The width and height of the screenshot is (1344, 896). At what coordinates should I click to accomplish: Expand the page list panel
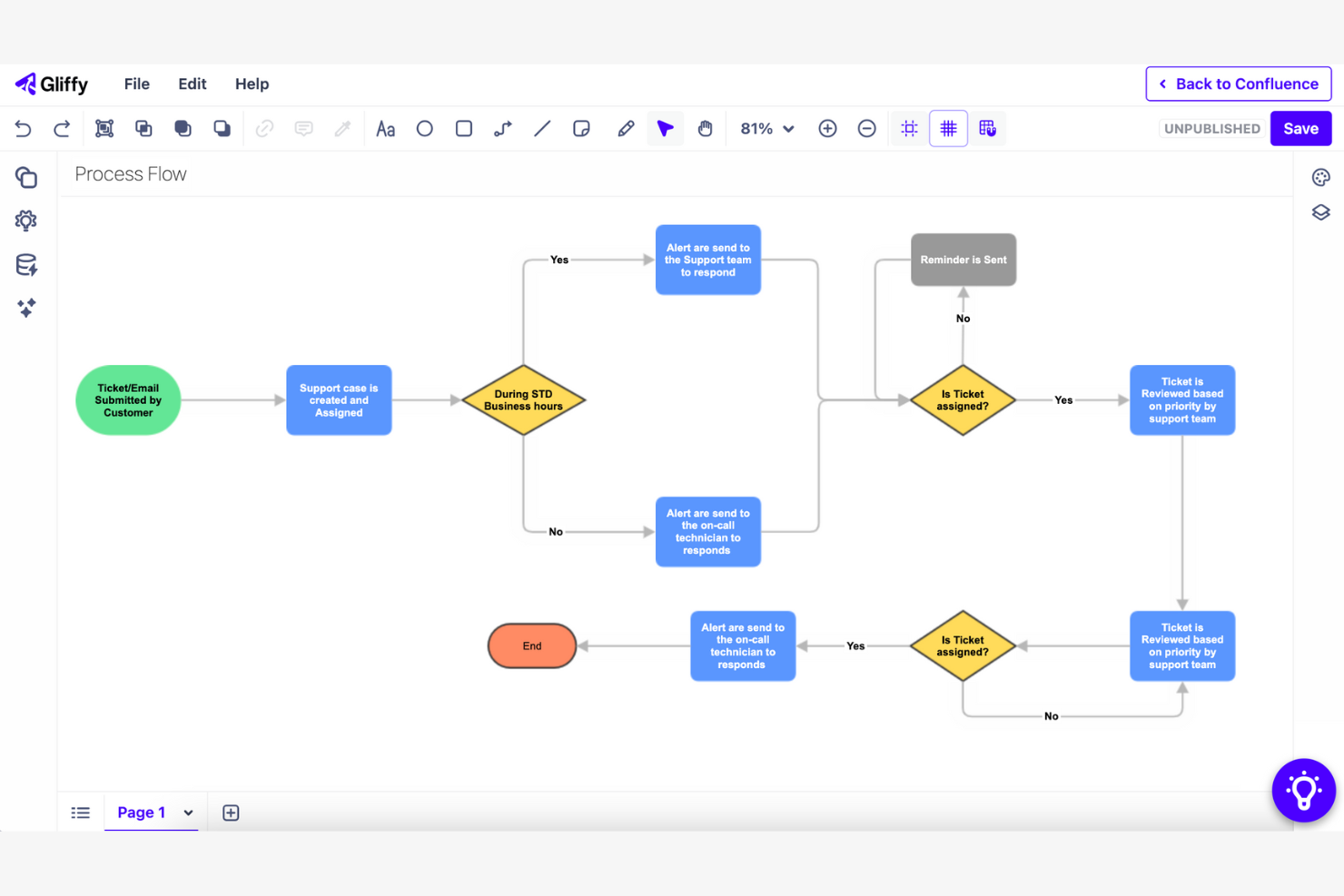click(x=80, y=812)
